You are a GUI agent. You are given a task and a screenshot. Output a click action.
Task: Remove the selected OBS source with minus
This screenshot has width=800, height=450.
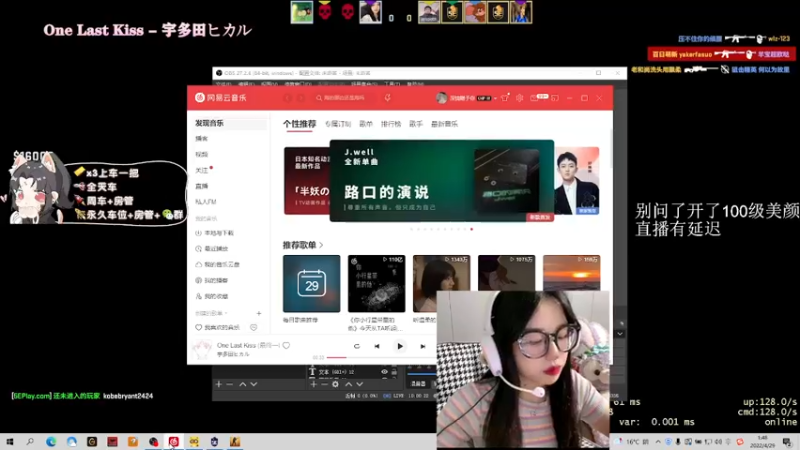click(324, 384)
